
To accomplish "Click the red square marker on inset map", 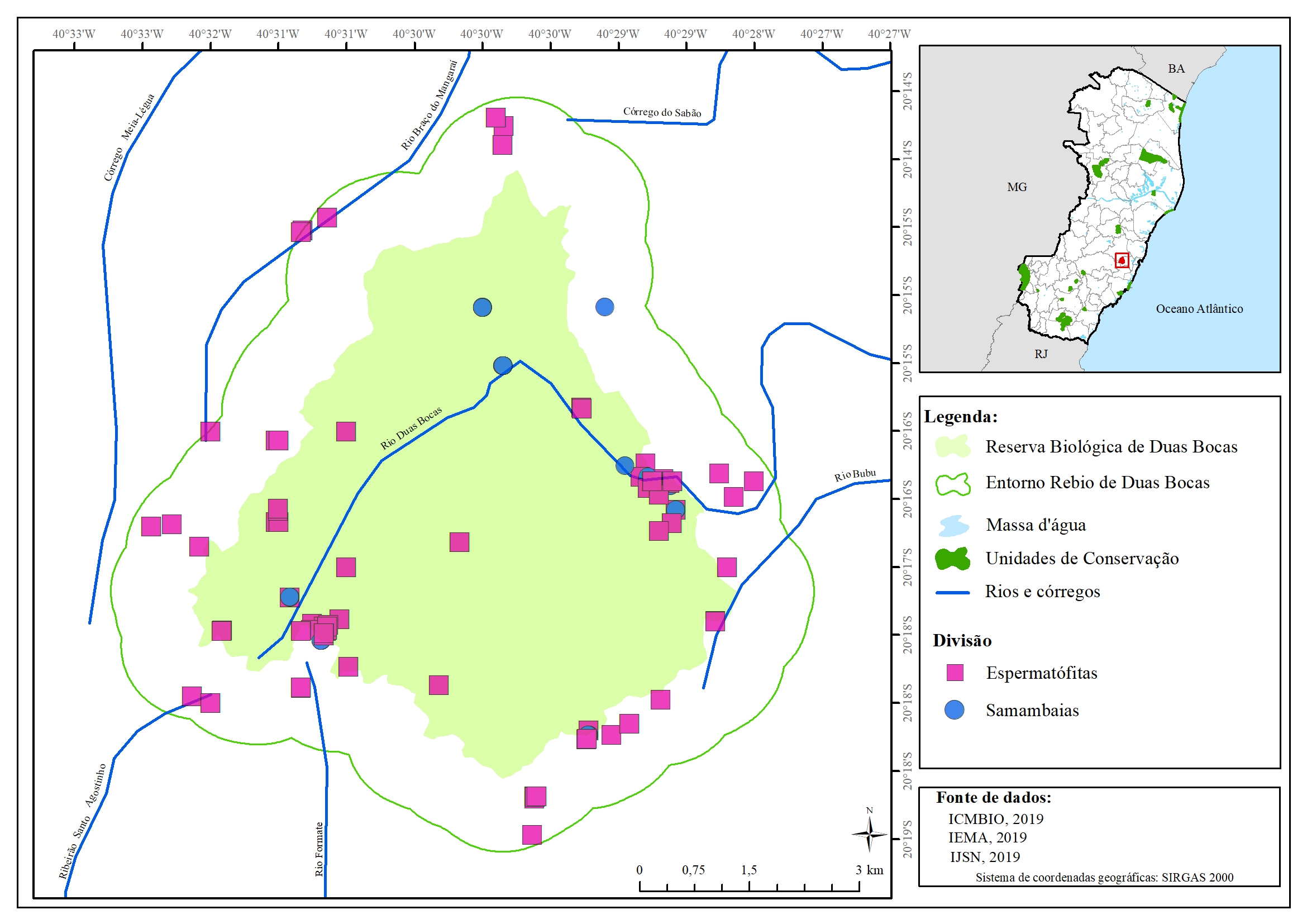I will tap(1122, 260).
